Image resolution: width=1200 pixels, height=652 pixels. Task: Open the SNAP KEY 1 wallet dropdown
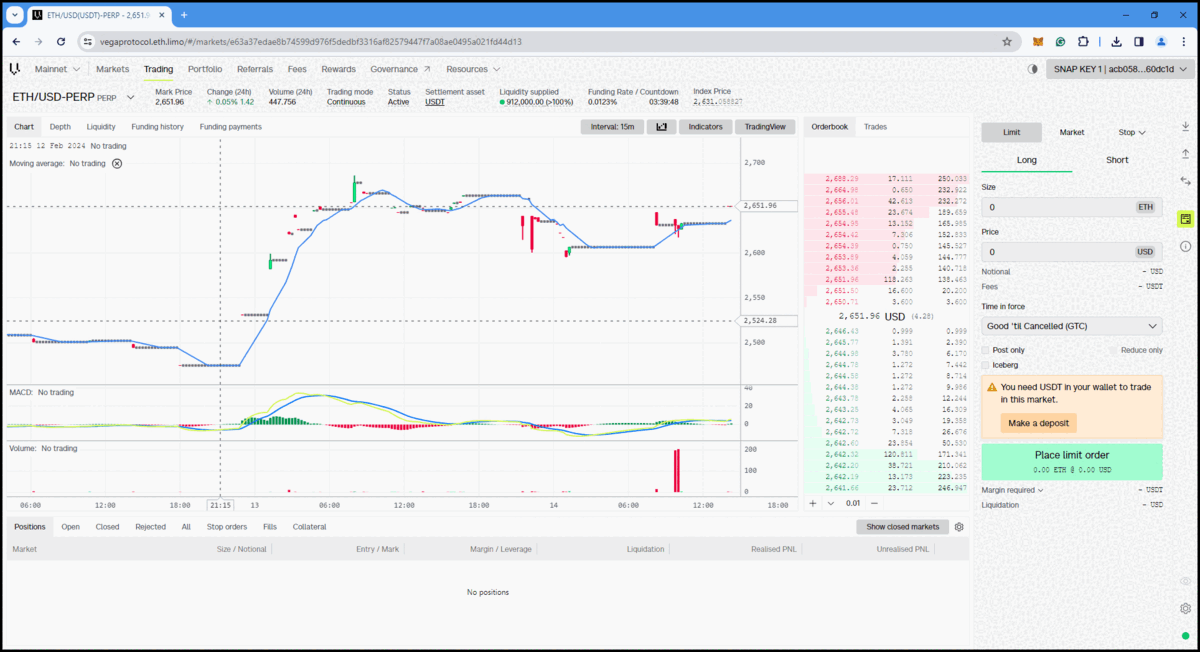tap(1120, 69)
